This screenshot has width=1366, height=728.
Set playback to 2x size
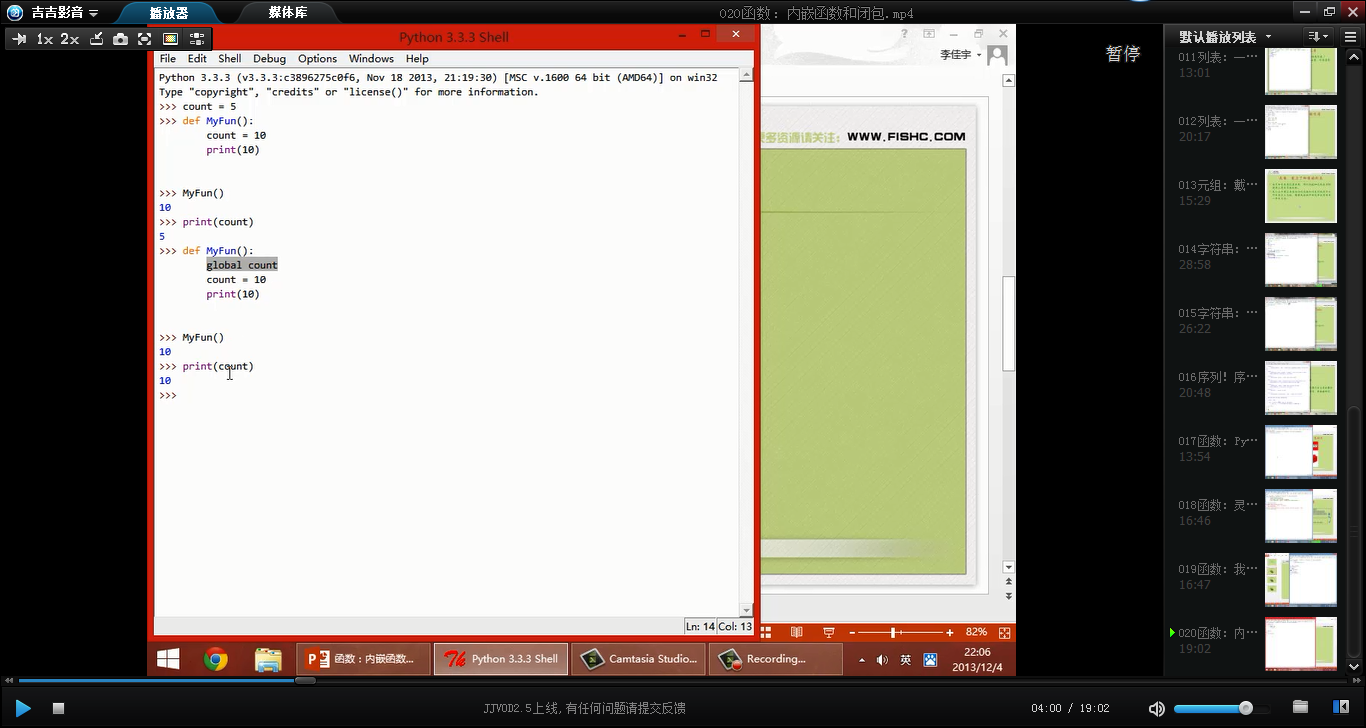69,39
